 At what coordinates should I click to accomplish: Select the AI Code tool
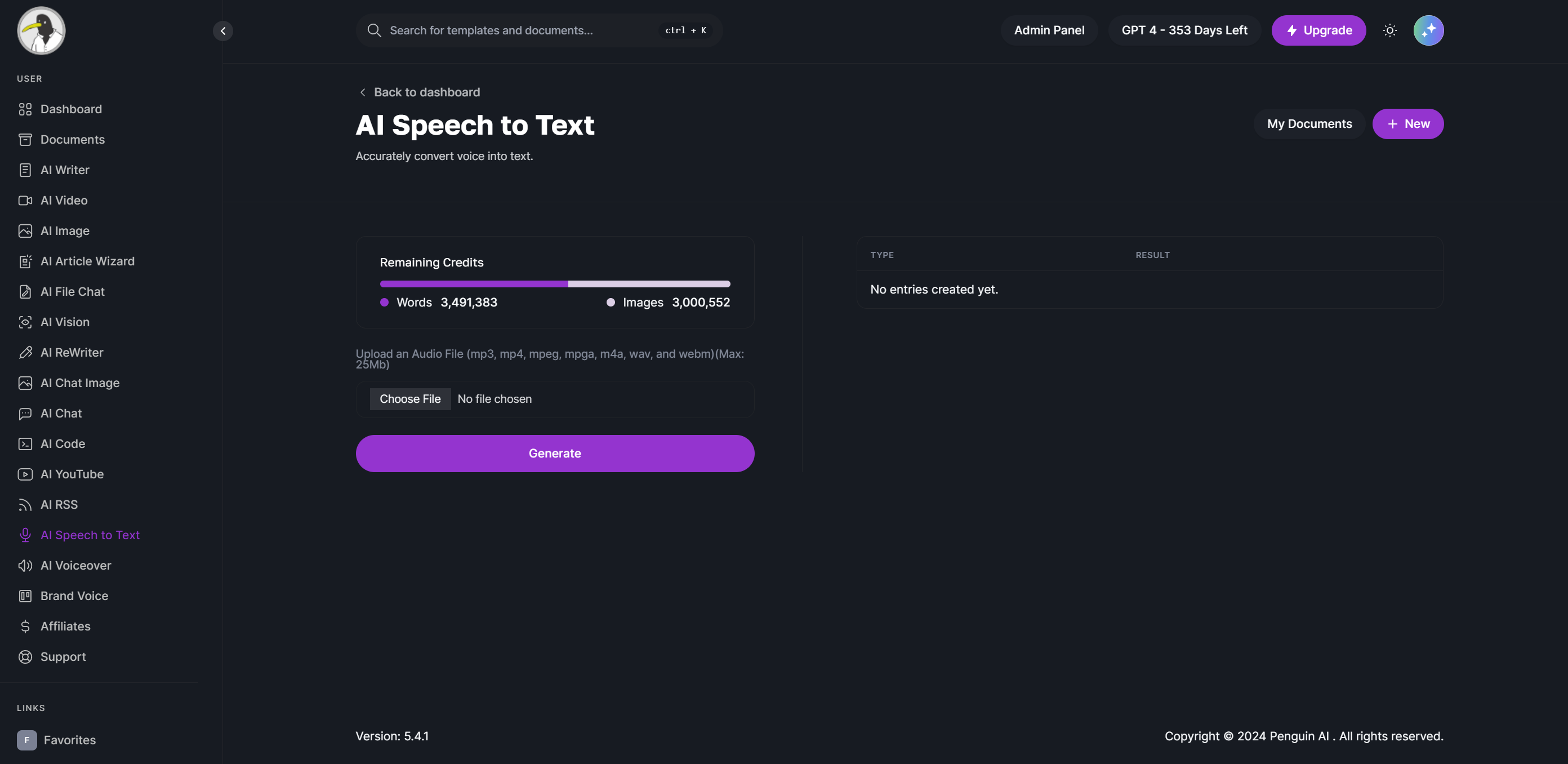pyautogui.click(x=63, y=444)
